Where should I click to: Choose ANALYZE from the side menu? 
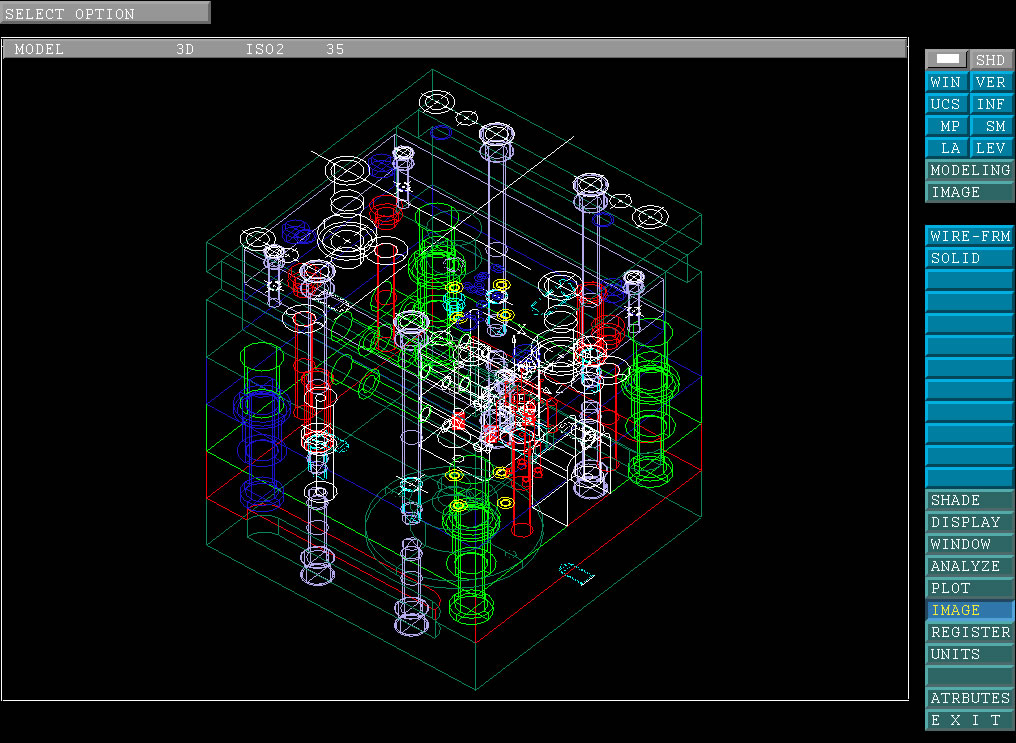click(969, 566)
